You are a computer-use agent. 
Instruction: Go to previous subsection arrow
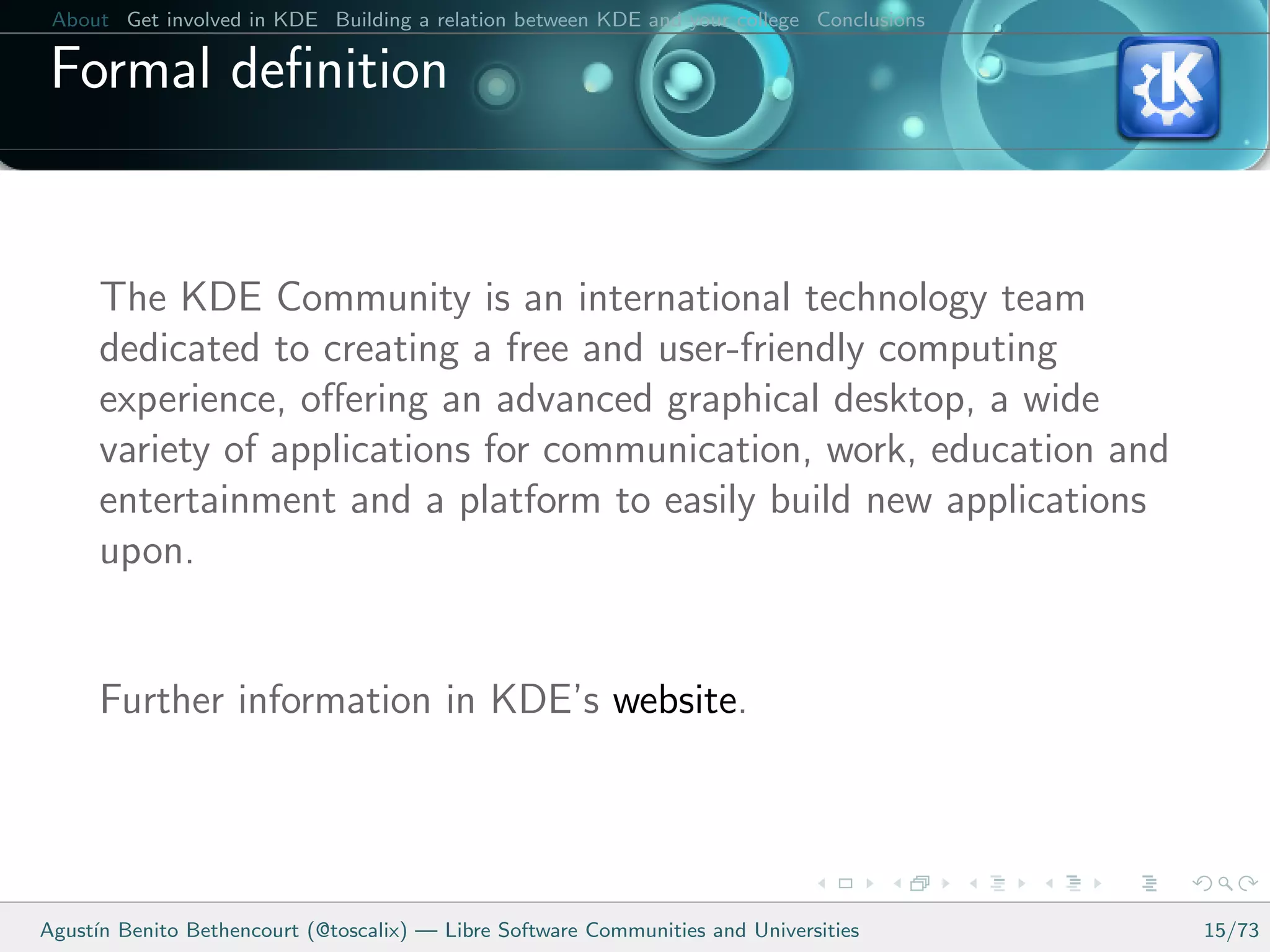coord(974,884)
